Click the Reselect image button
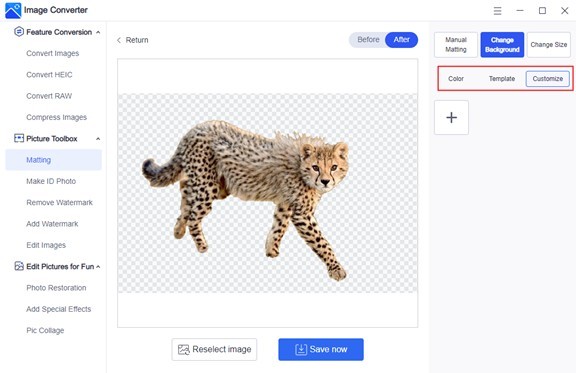The image size is (576, 373). [214, 349]
